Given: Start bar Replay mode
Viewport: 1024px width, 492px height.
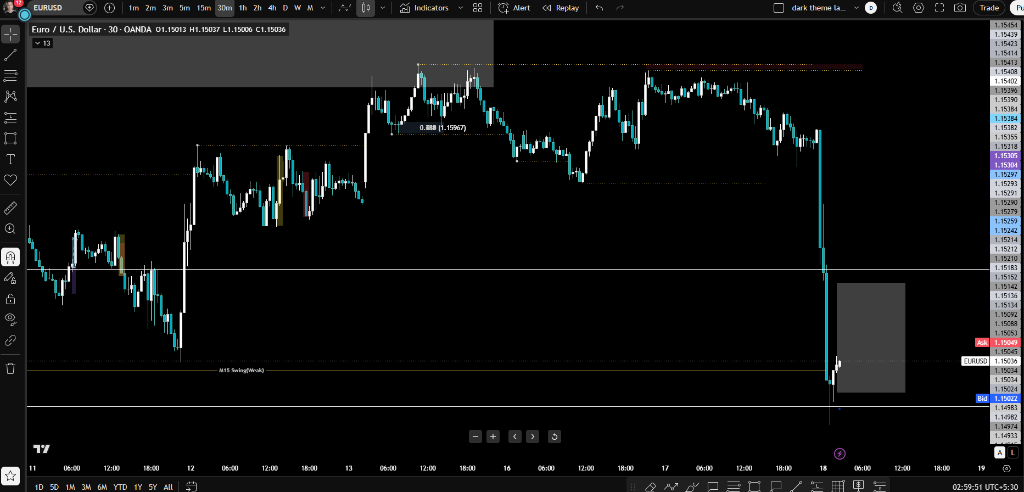Looking at the screenshot, I should [x=561, y=8].
